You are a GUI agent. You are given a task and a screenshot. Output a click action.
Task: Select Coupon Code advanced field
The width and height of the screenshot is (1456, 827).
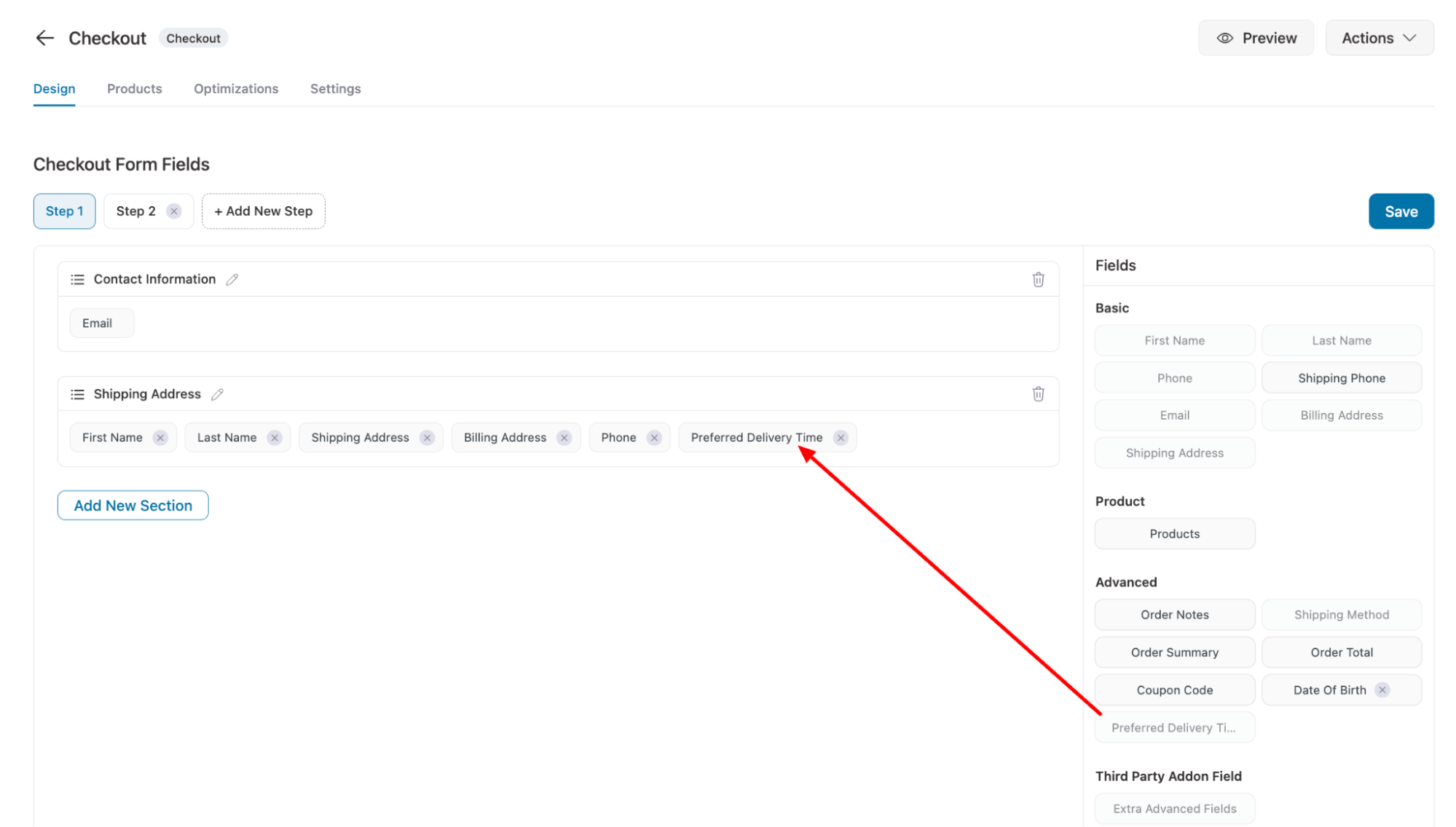[1174, 691]
